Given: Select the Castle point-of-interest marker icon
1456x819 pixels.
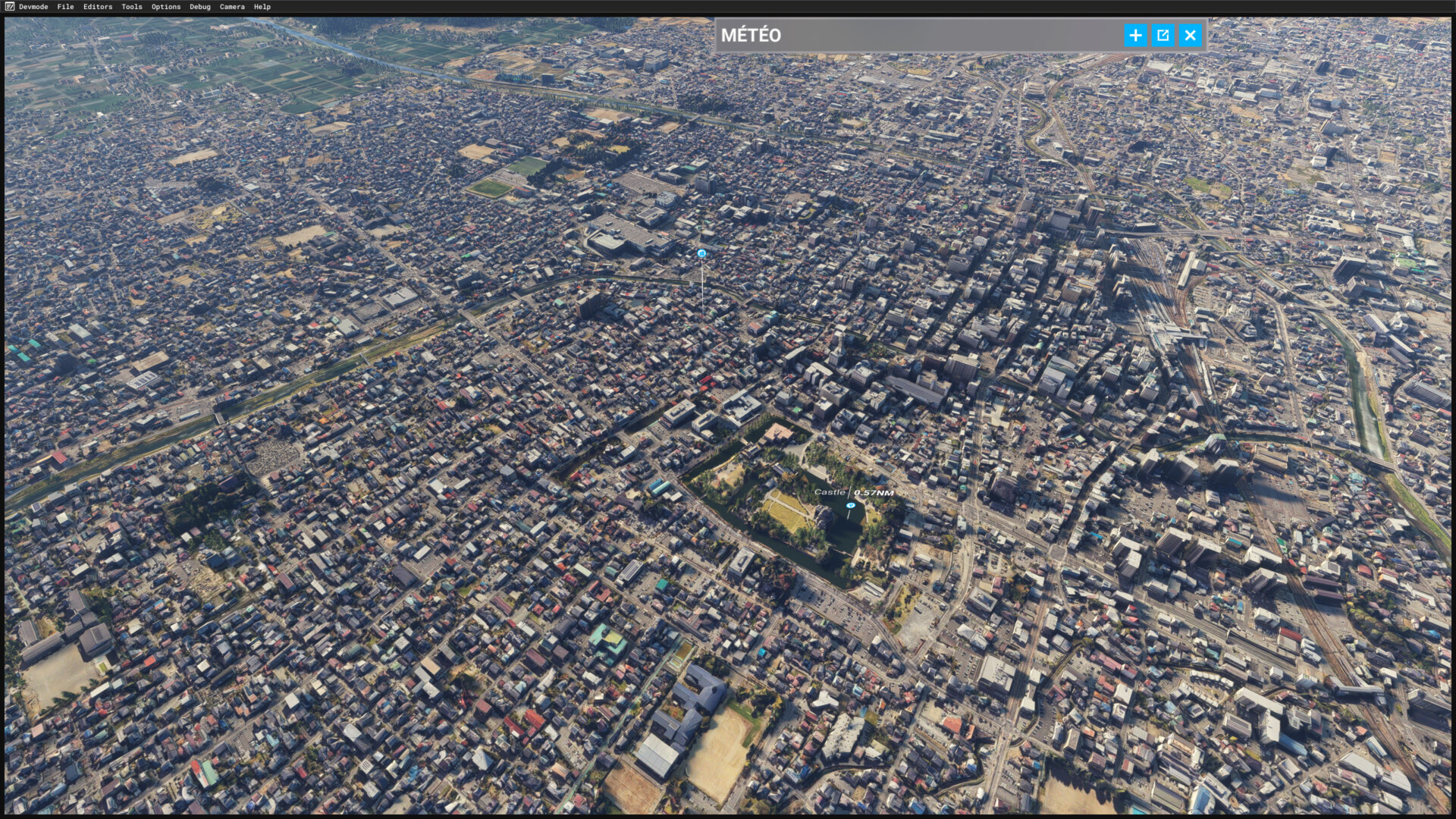Looking at the screenshot, I should pyautogui.click(x=851, y=505).
